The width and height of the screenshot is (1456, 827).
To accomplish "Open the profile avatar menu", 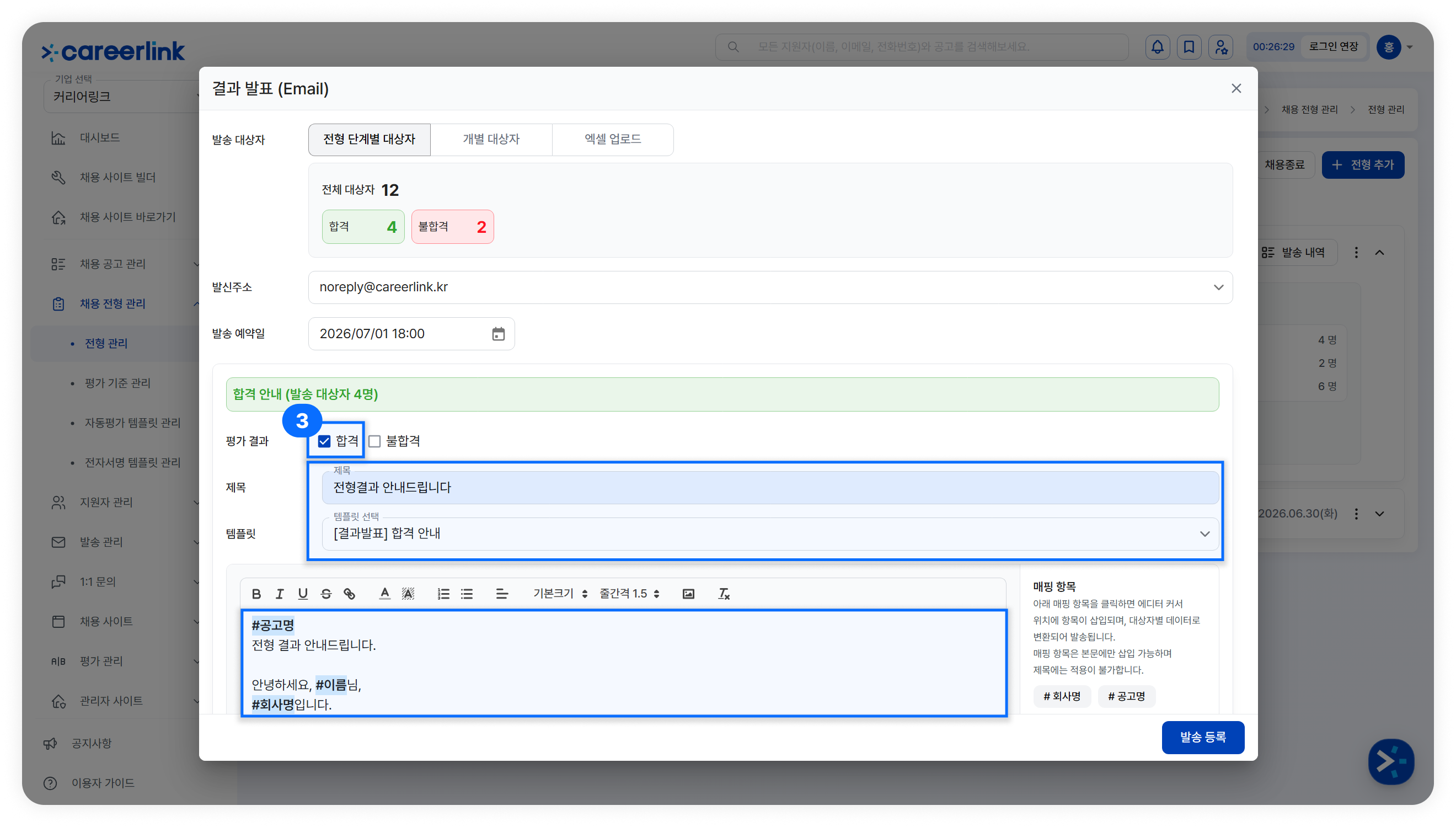I will pos(1389,46).
